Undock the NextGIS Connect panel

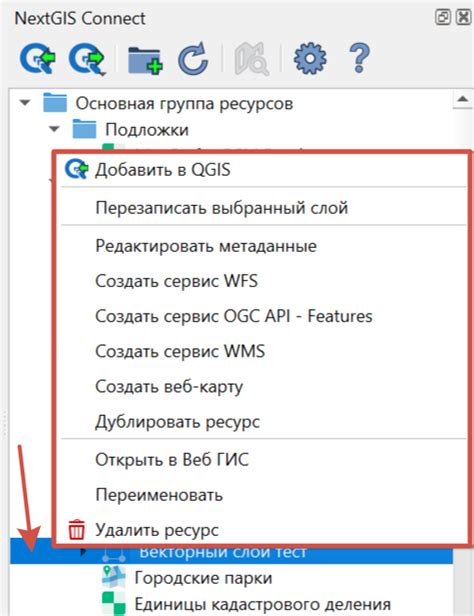coord(443,18)
